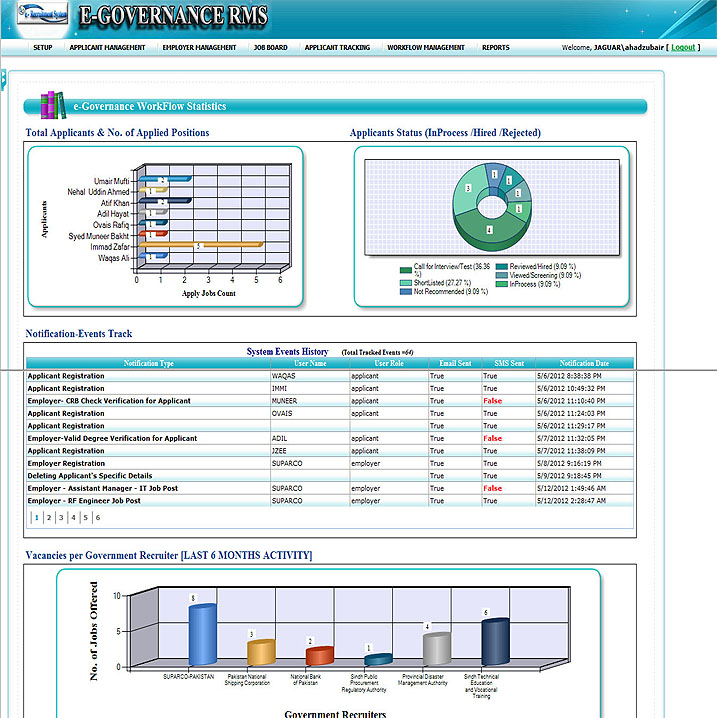717x718 pixels.
Task: Click the doughnut slice labeled 3
Action: tap(468, 188)
